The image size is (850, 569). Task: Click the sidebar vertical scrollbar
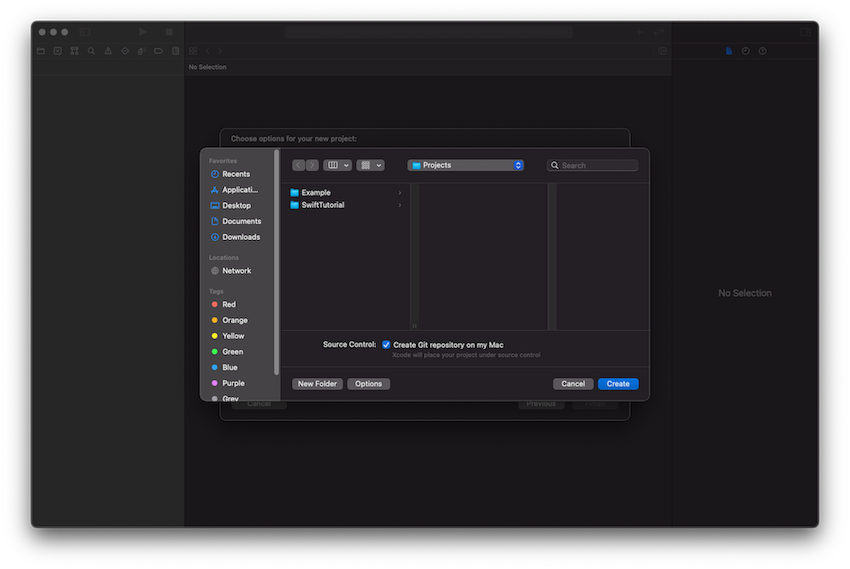pos(276,262)
